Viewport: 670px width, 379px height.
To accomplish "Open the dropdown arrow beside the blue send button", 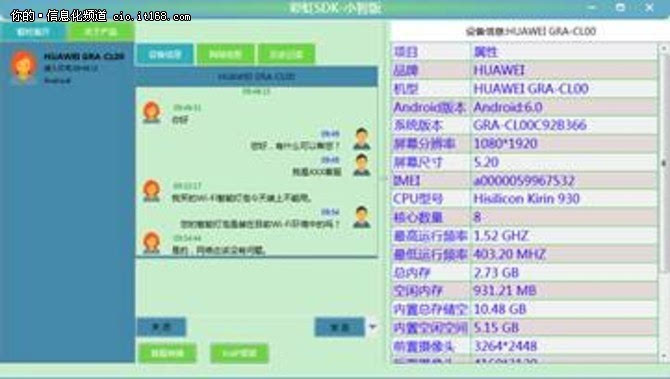I will point(373,327).
